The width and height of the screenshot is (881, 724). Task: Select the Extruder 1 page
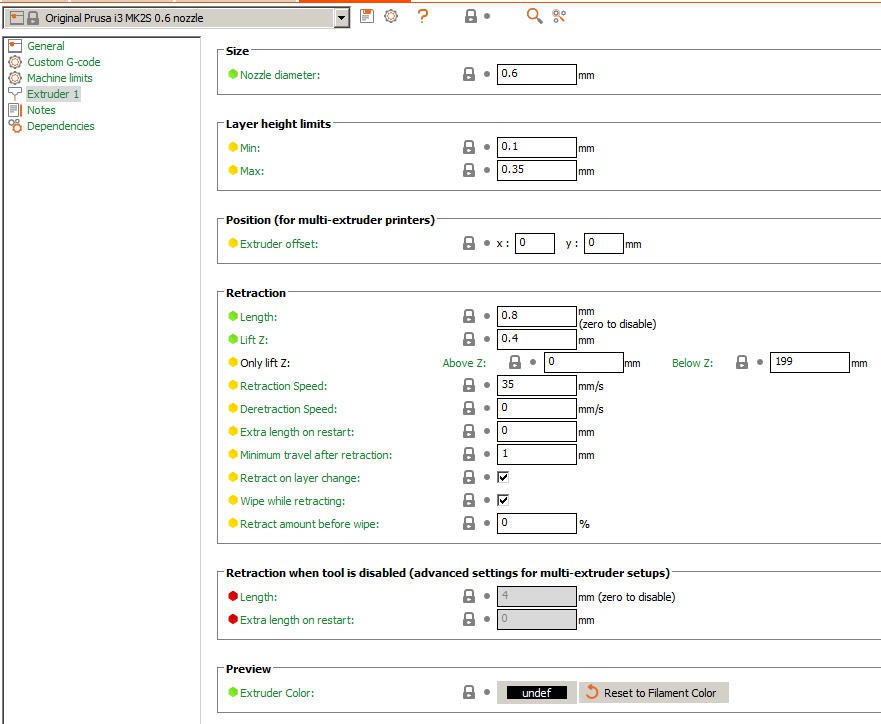pos(53,94)
